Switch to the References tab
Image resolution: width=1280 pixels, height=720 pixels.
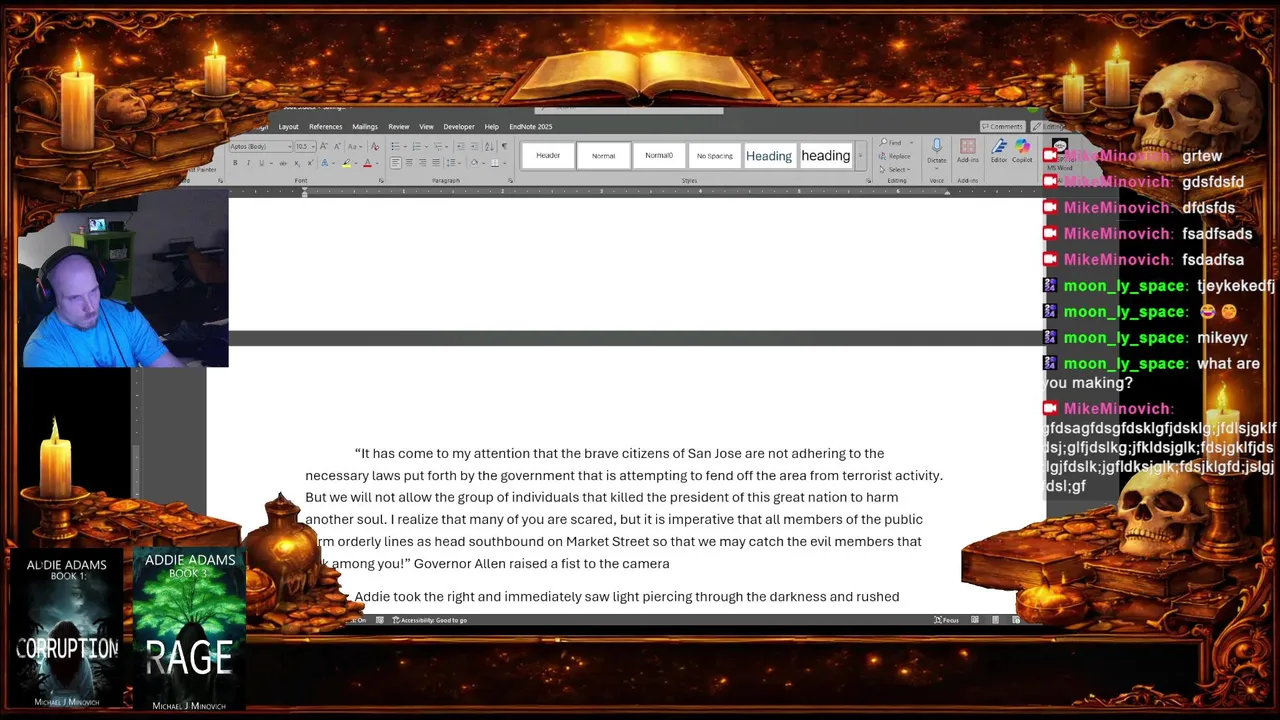pos(325,127)
